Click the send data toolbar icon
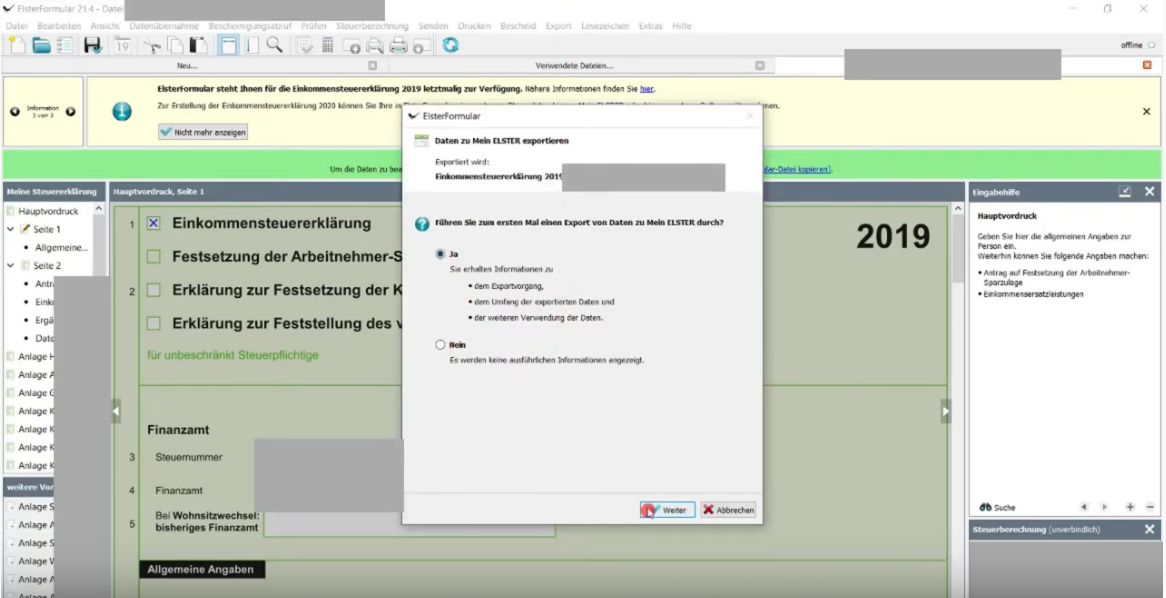Image resolution: width=1166 pixels, height=598 pixels. (351, 45)
